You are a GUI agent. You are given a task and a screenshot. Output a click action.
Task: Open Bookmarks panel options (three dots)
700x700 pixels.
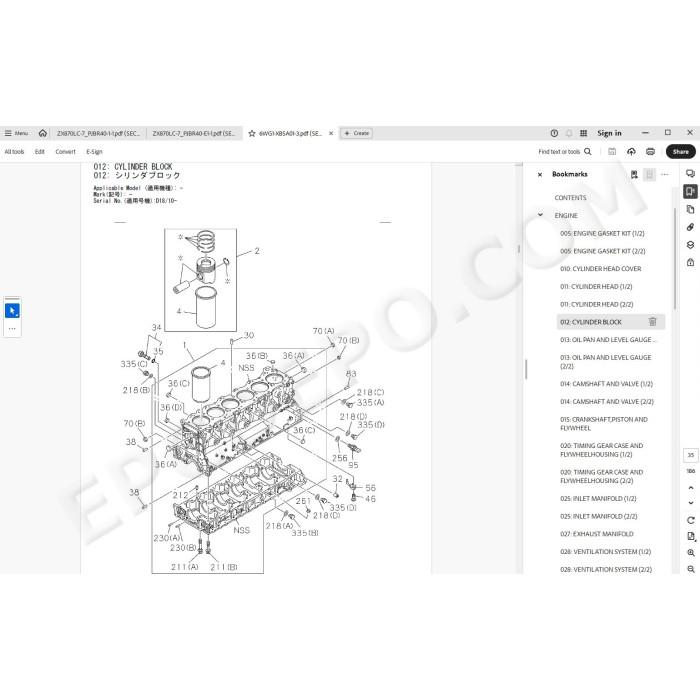(665, 175)
